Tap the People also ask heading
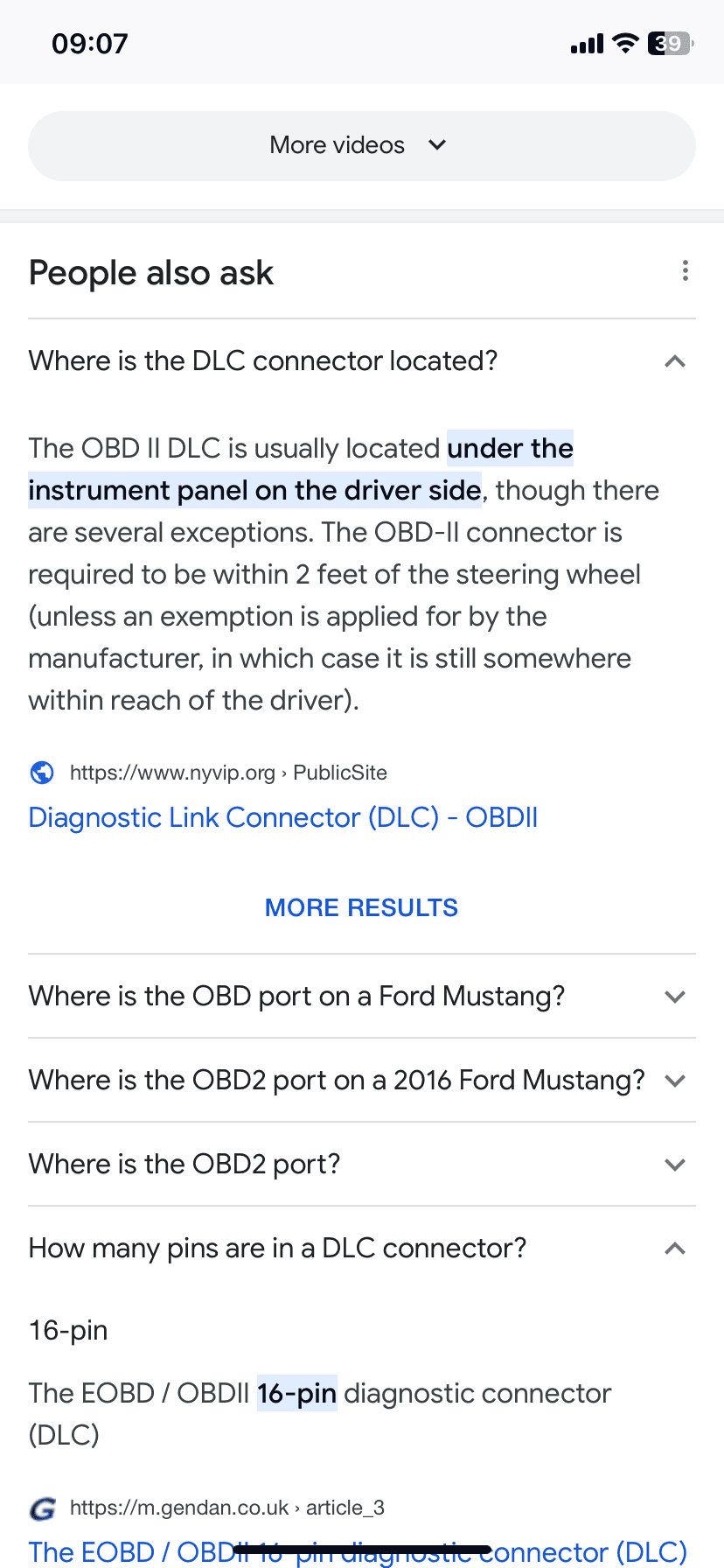 point(151,273)
